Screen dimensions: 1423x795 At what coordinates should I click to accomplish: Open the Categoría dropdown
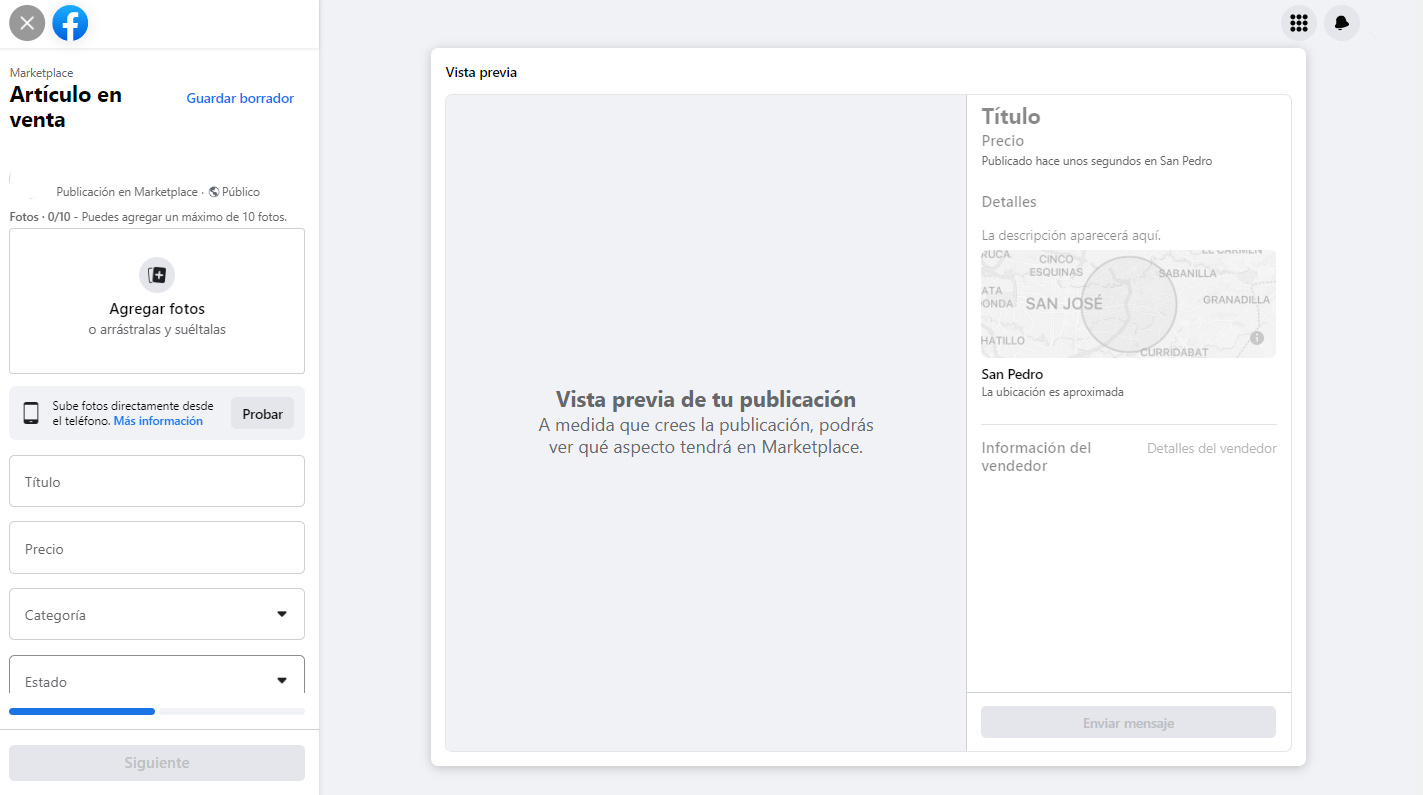pos(157,614)
